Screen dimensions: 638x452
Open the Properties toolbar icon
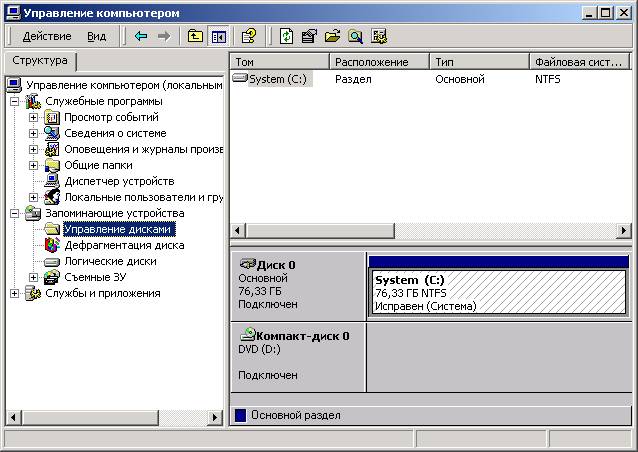(x=309, y=36)
